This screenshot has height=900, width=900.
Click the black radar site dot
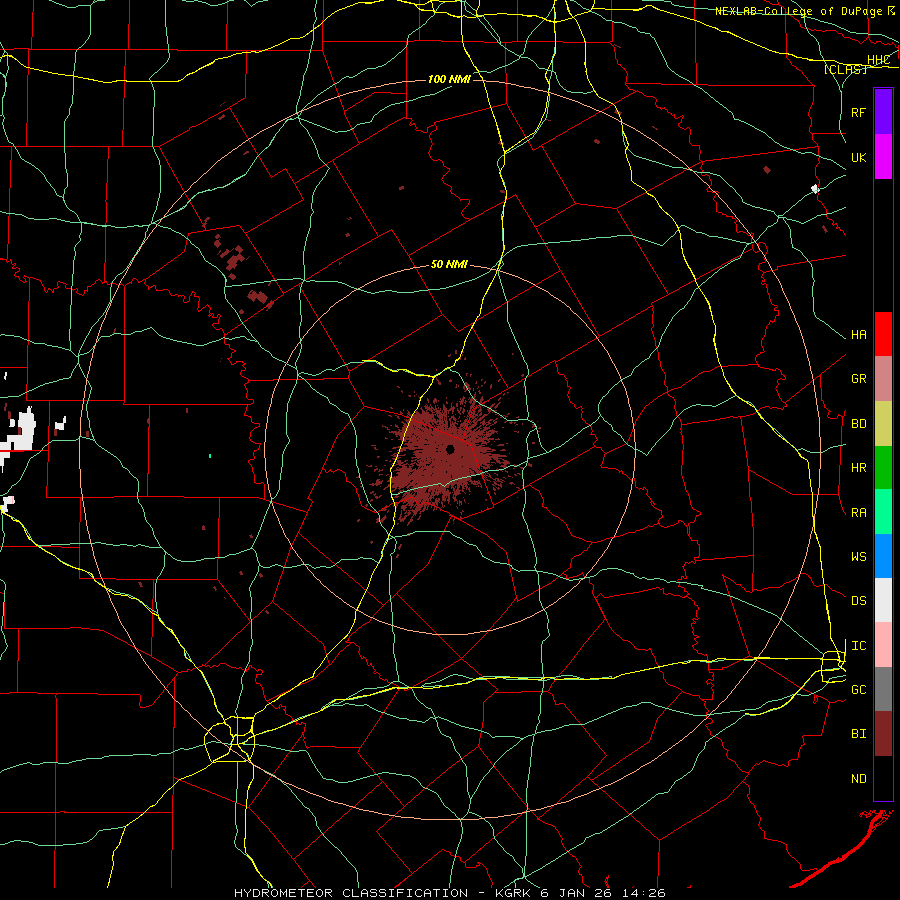tap(450, 449)
